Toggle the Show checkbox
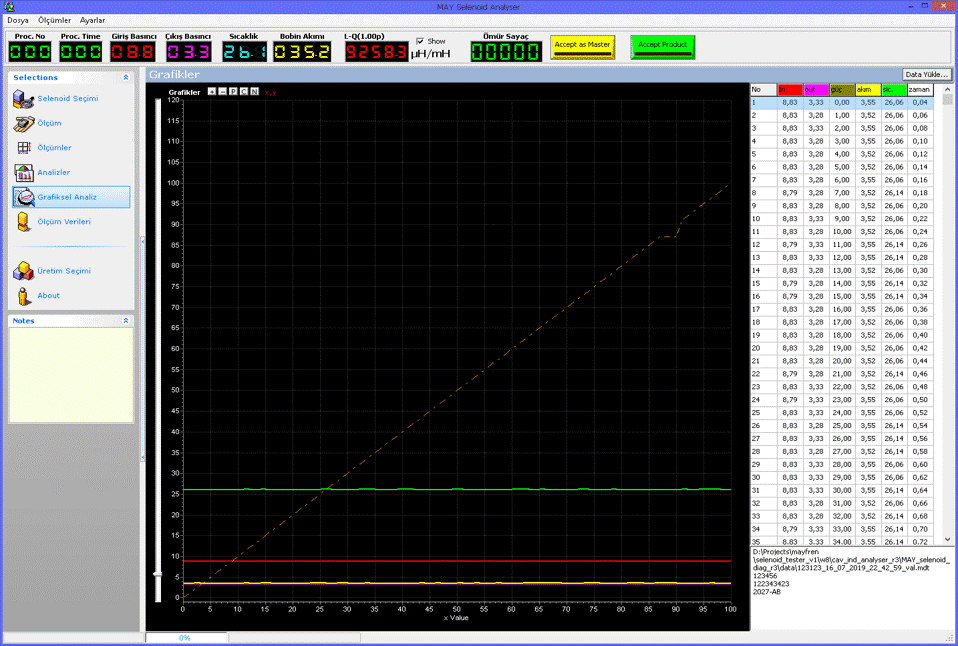 [420, 41]
